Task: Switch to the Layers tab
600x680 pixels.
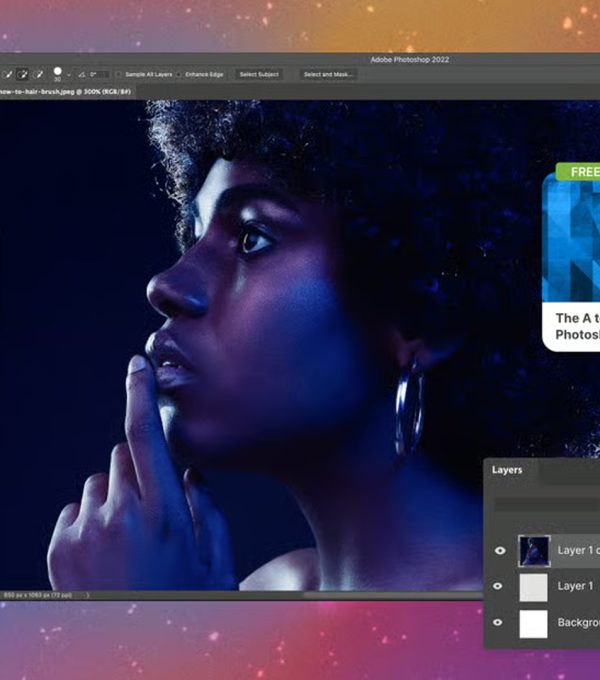Action: [507, 469]
